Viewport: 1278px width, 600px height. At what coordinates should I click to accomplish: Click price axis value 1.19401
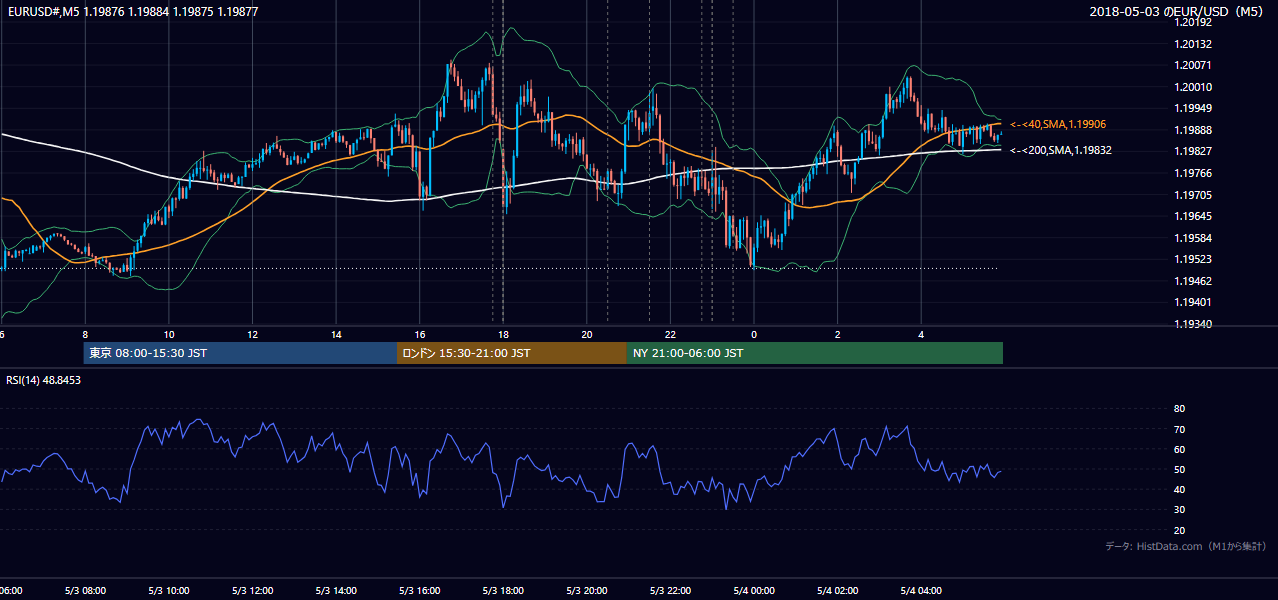pyautogui.click(x=1194, y=302)
